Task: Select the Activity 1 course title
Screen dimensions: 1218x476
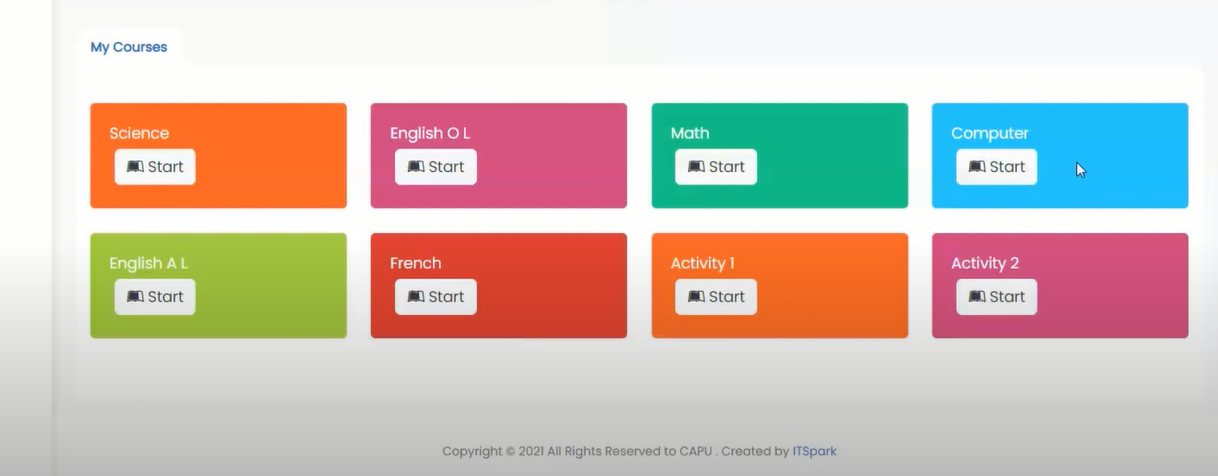Action: (703, 263)
